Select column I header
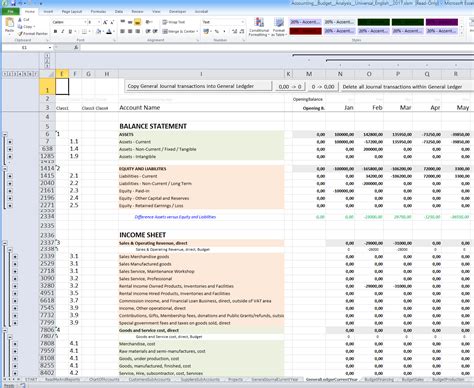The height and width of the screenshot is (388, 474). pos(201,74)
